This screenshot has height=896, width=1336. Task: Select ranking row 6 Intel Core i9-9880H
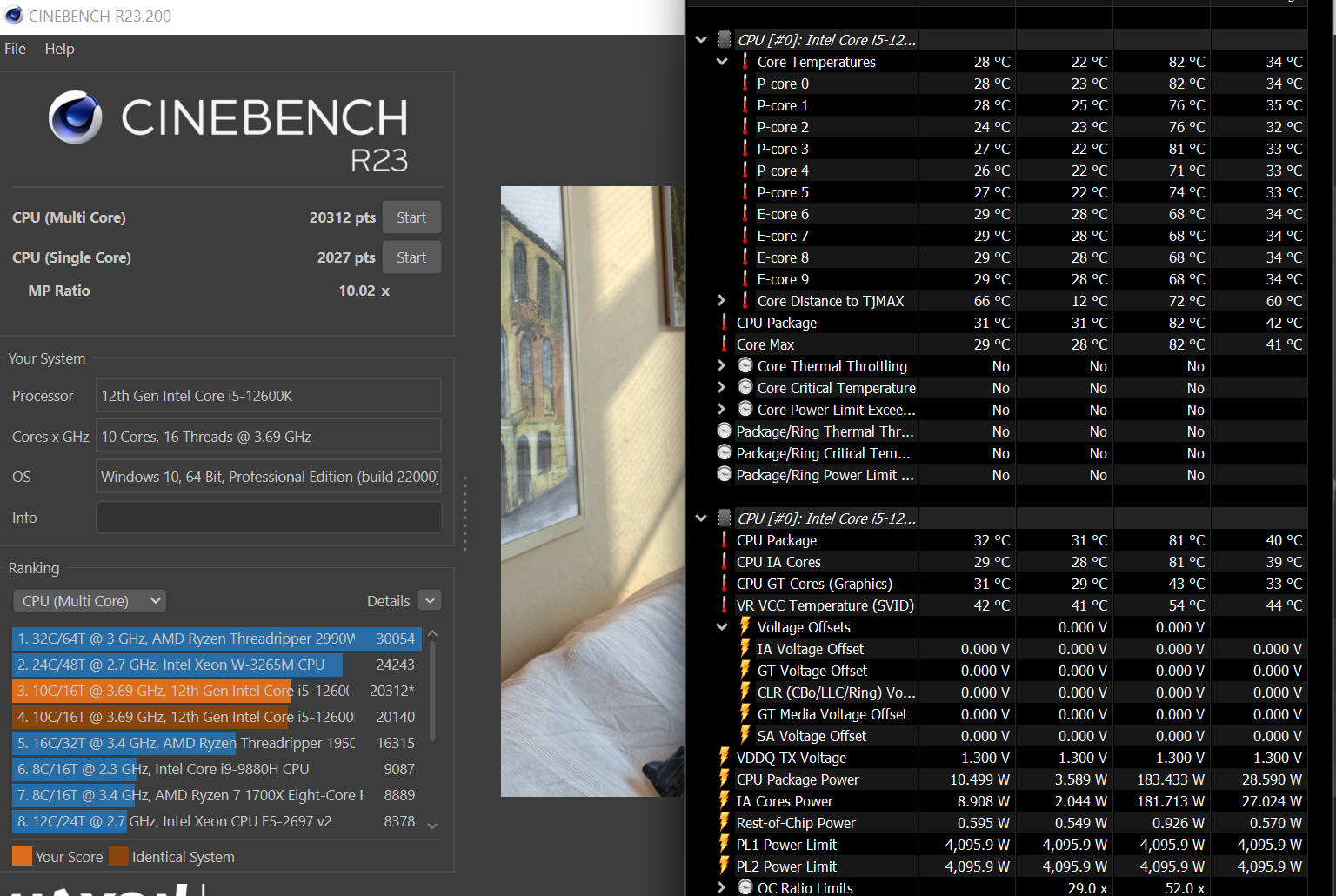click(x=217, y=769)
